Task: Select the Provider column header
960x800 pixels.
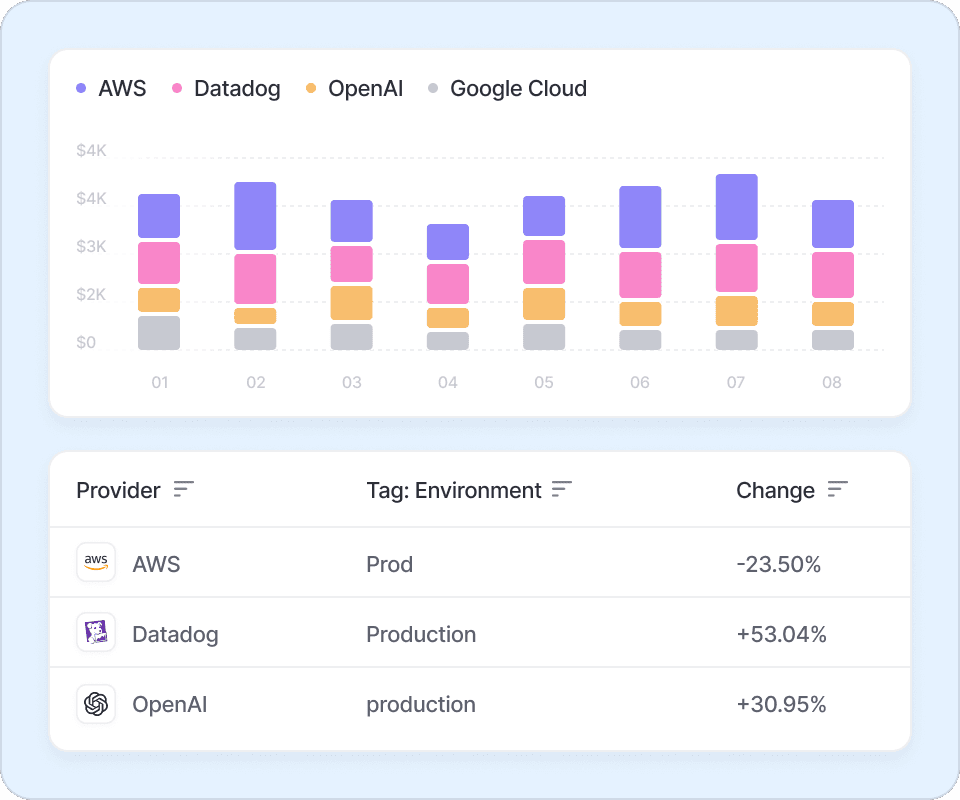Action: tap(118, 490)
